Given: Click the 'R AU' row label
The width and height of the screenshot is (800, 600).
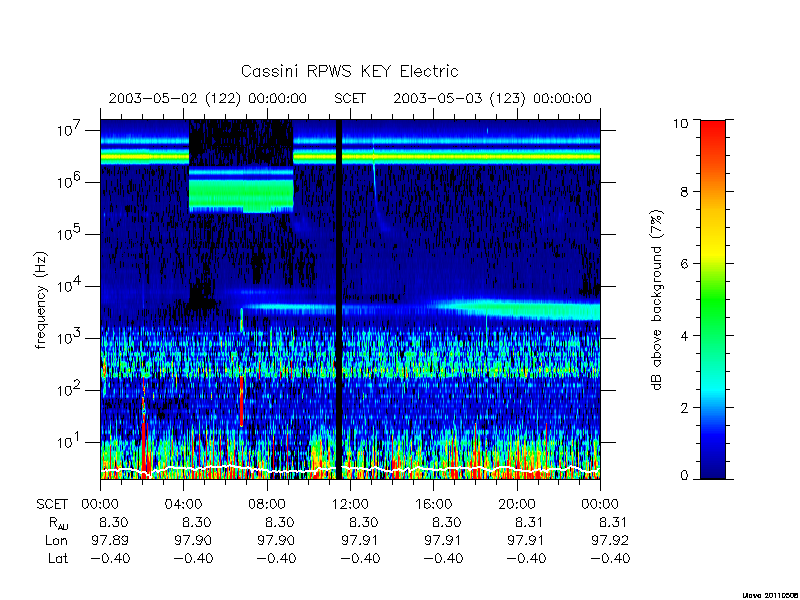Looking at the screenshot, I should (x=59, y=523).
